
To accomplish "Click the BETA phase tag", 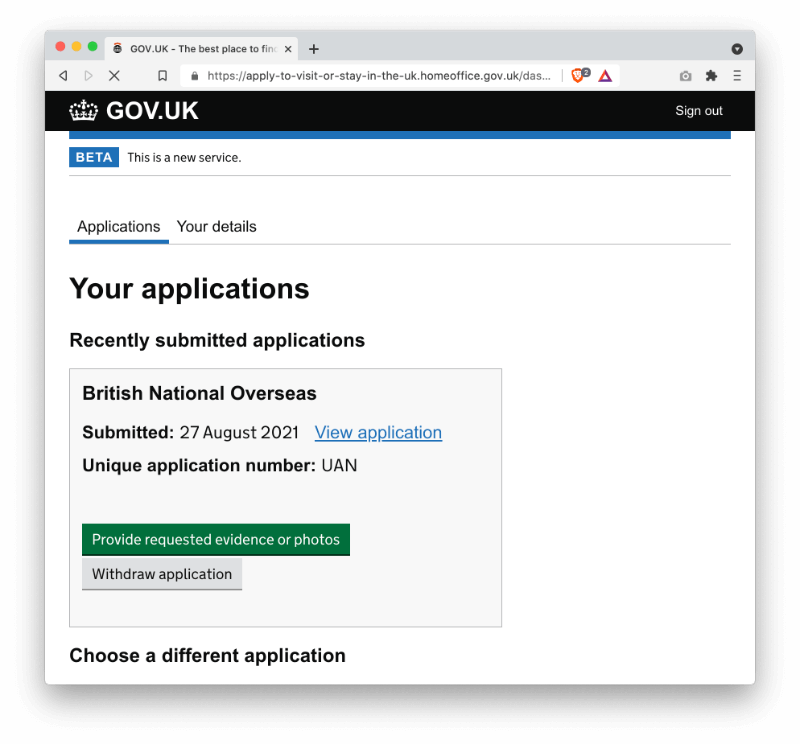I will click(x=94, y=157).
